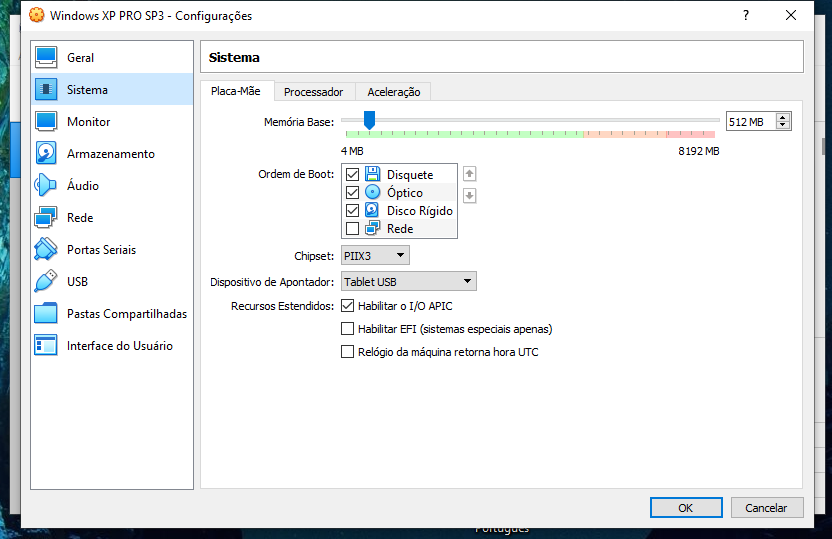Toggle Disquete boot checkbox
832x539 pixels.
coord(352,174)
